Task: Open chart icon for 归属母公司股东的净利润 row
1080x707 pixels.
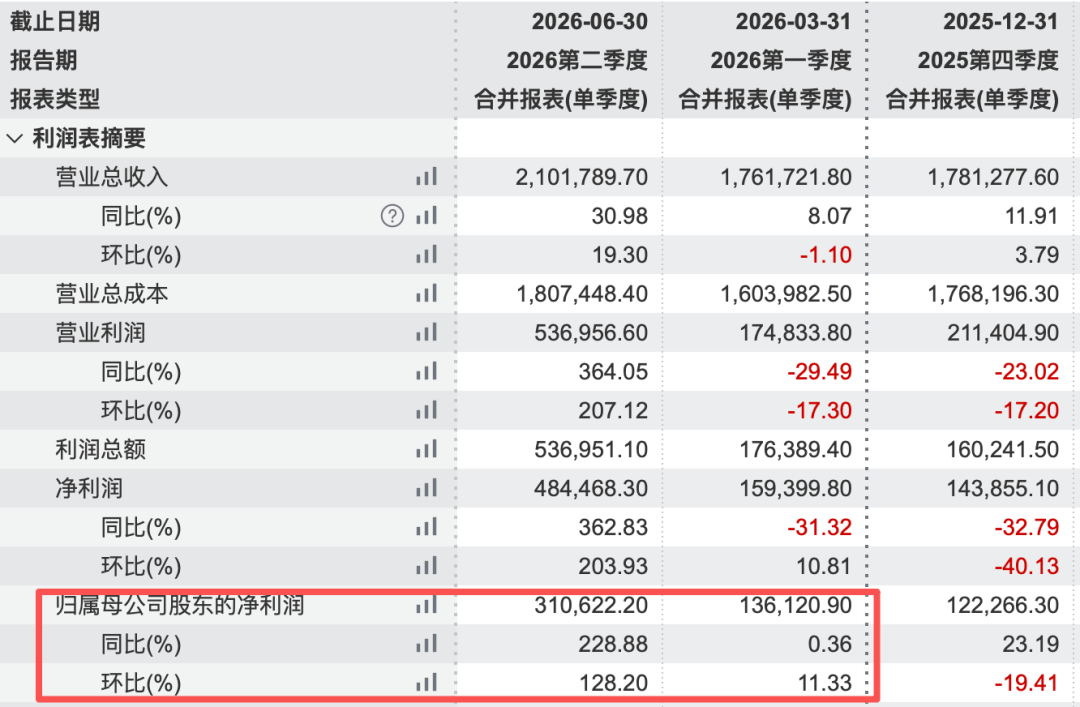Action: 426,606
